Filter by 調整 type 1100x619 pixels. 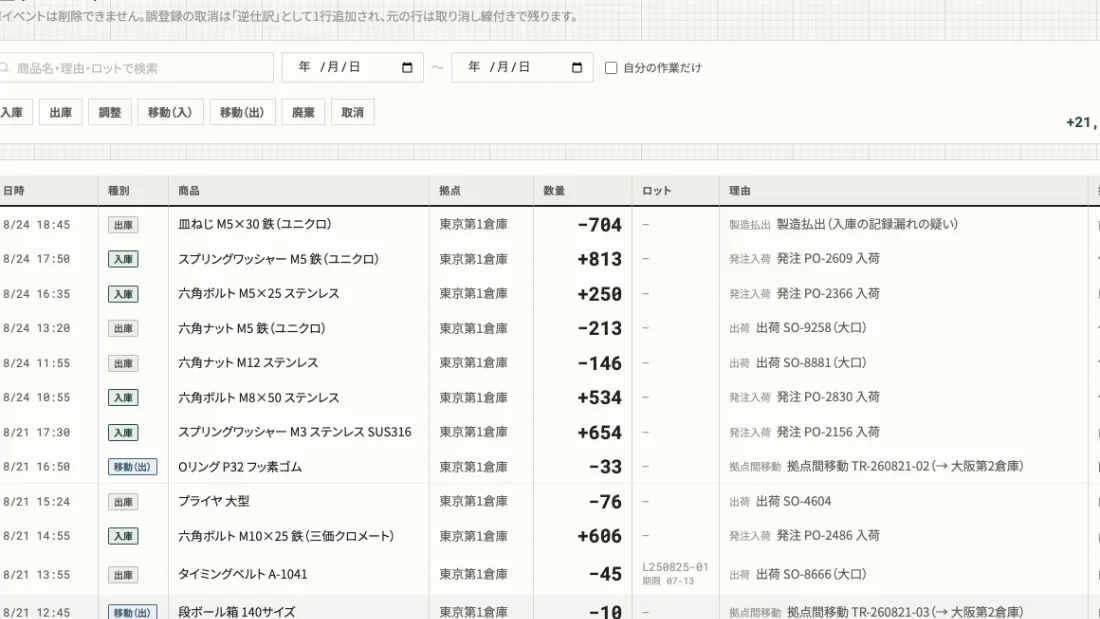point(110,112)
